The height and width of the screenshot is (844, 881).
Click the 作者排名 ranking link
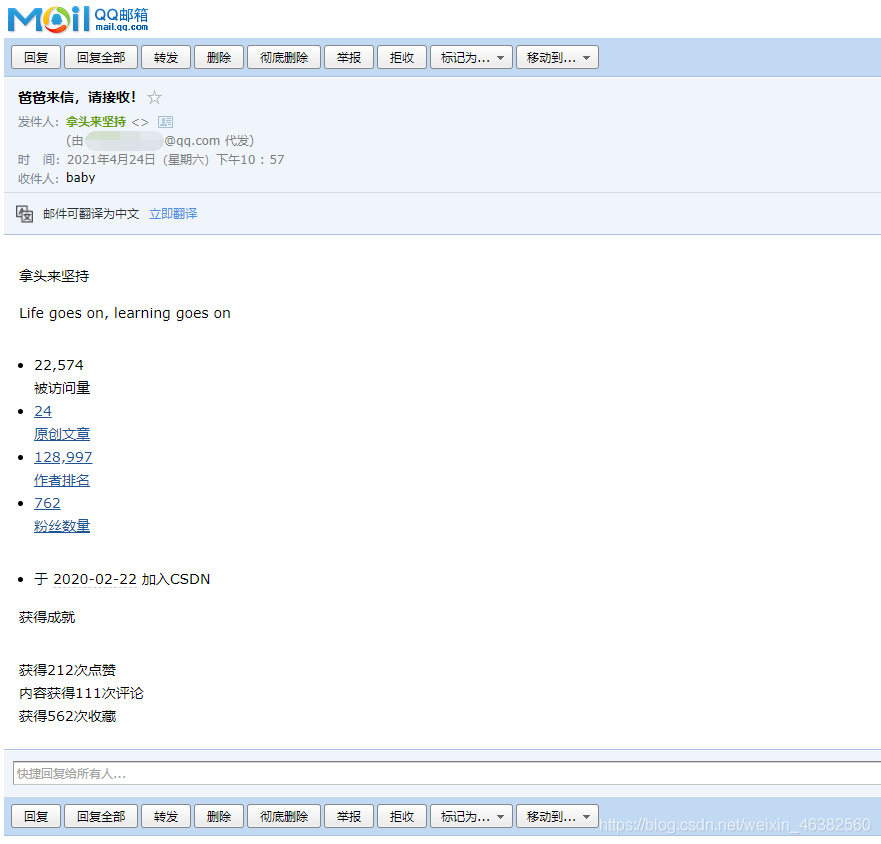pos(61,479)
